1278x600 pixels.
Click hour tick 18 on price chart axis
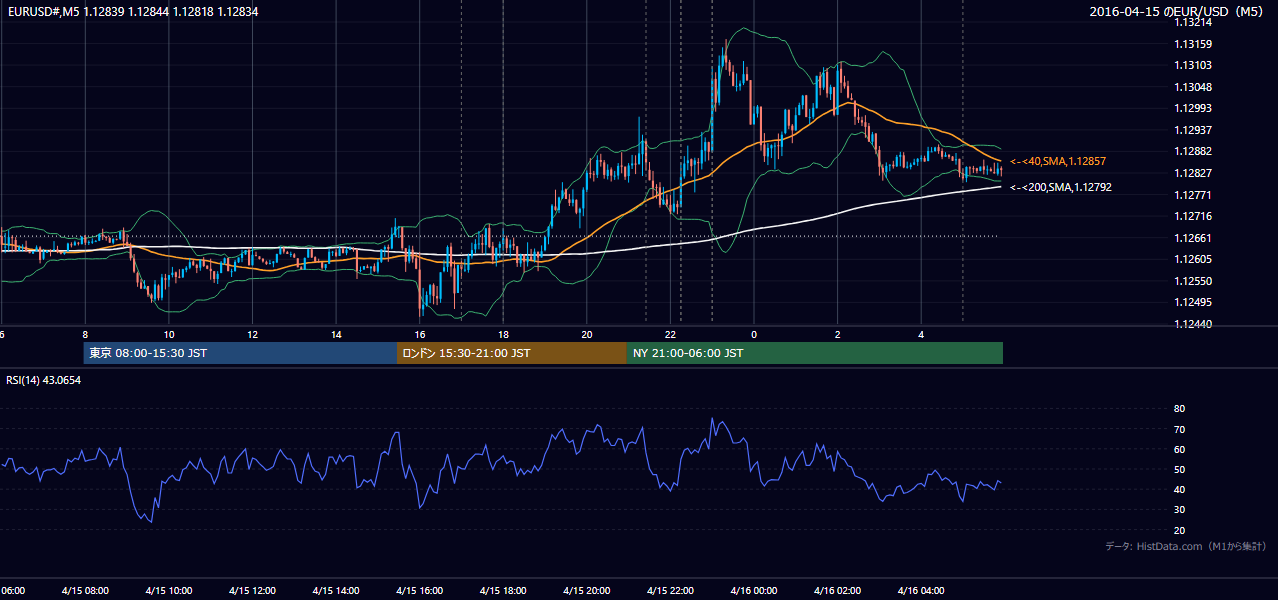point(503,334)
